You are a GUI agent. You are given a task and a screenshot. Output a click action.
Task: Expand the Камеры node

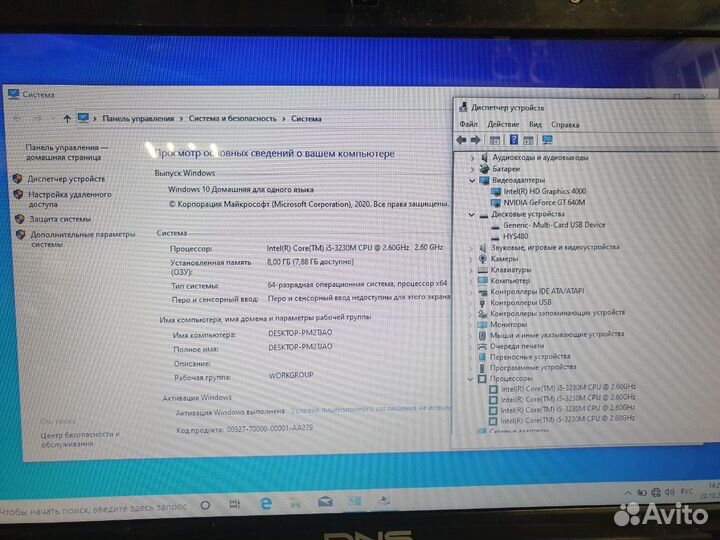[x=471, y=259]
